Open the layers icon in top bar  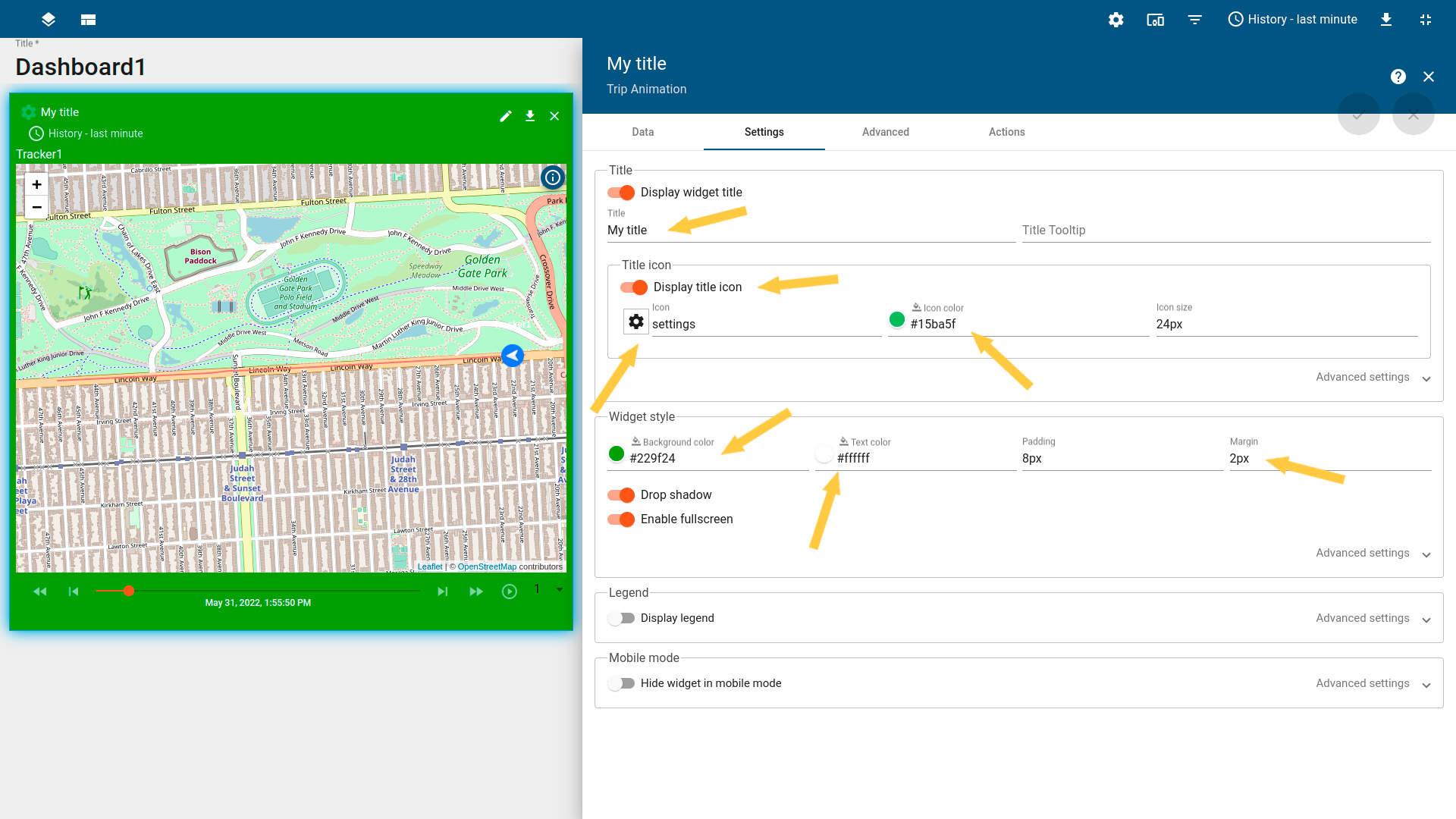pos(49,20)
